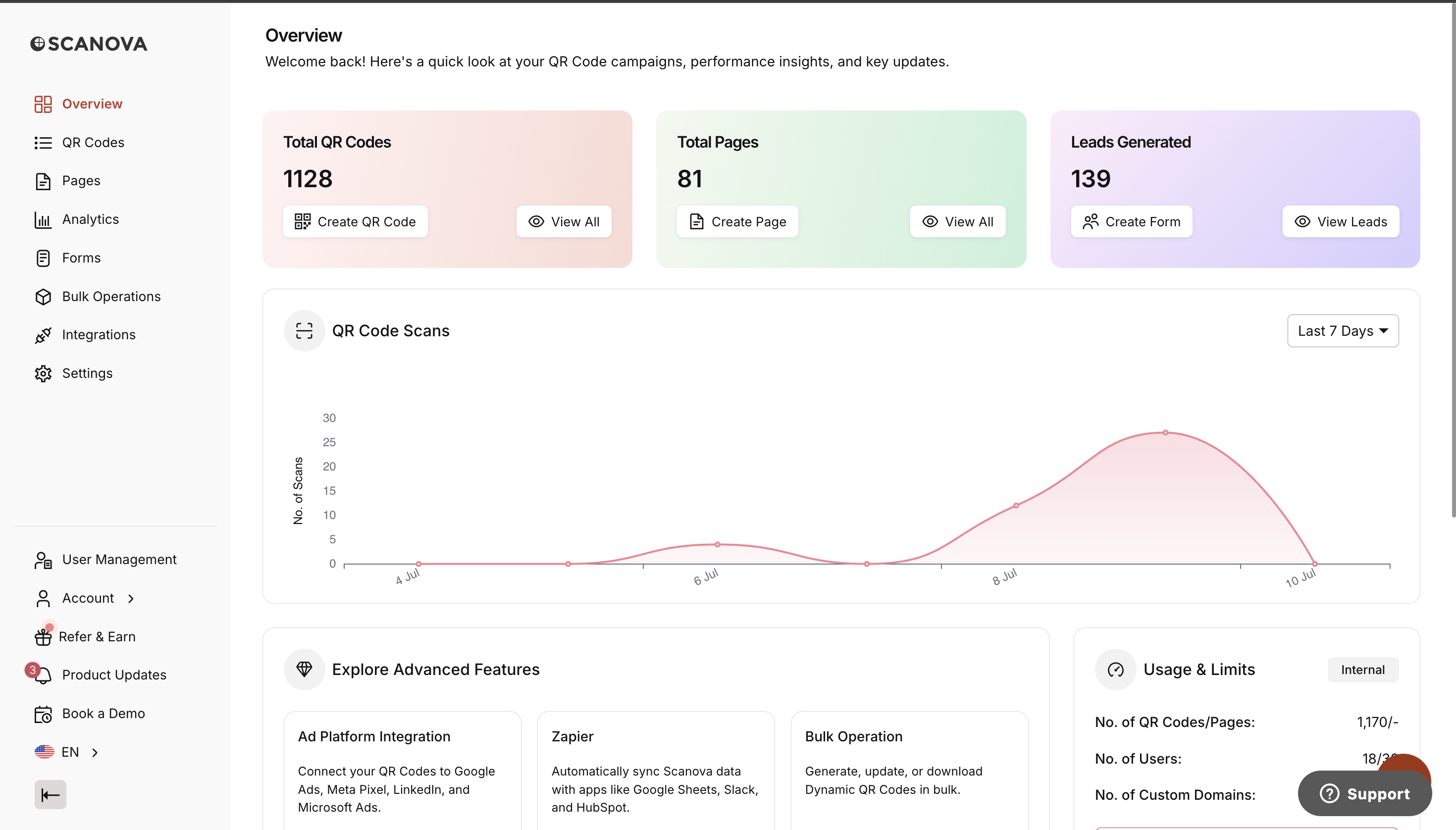Click the Integrations plug icon
The width and height of the screenshot is (1456, 830).
point(43,335)
